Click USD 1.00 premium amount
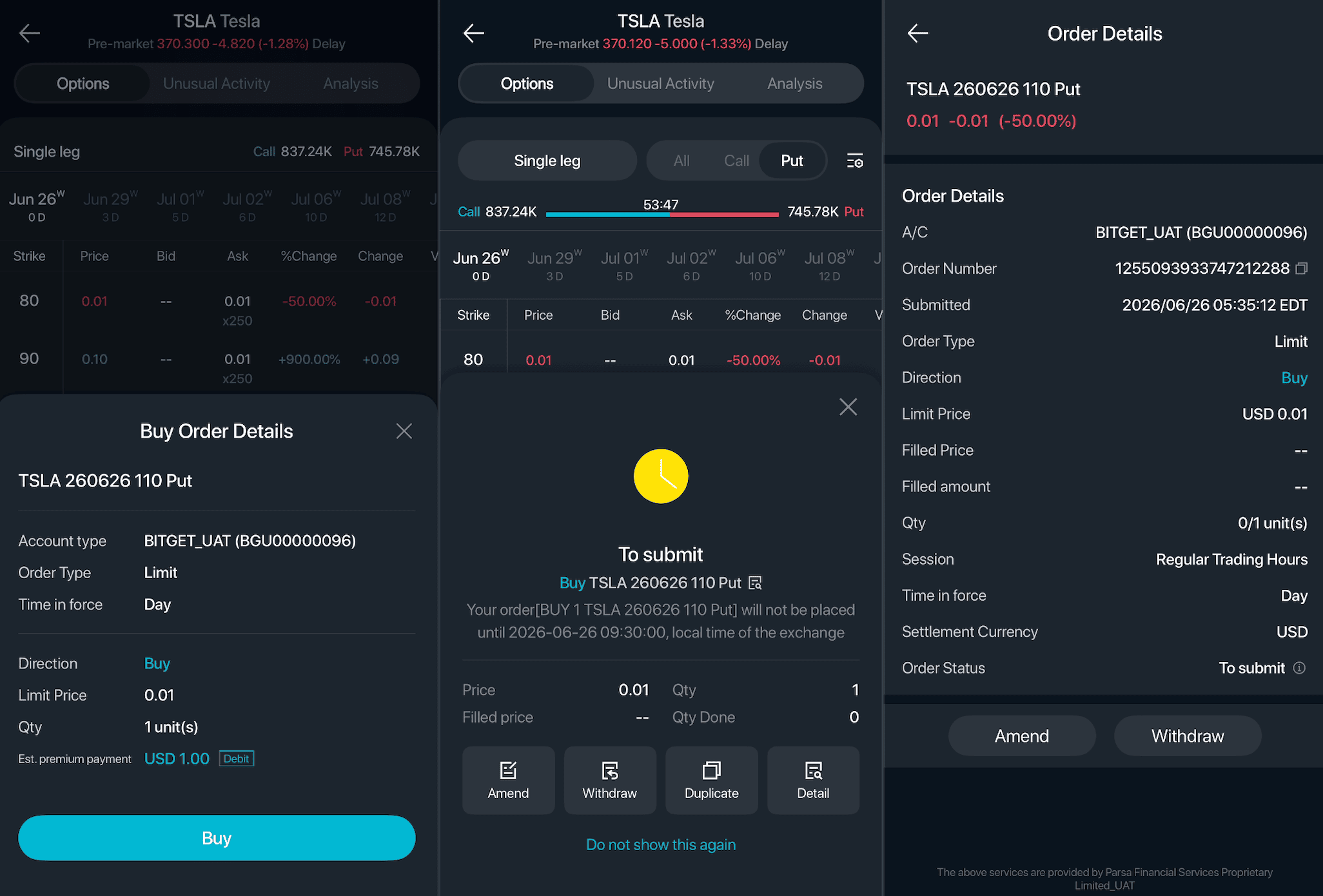Screen dimensions: 1323x896 (177, 759)
